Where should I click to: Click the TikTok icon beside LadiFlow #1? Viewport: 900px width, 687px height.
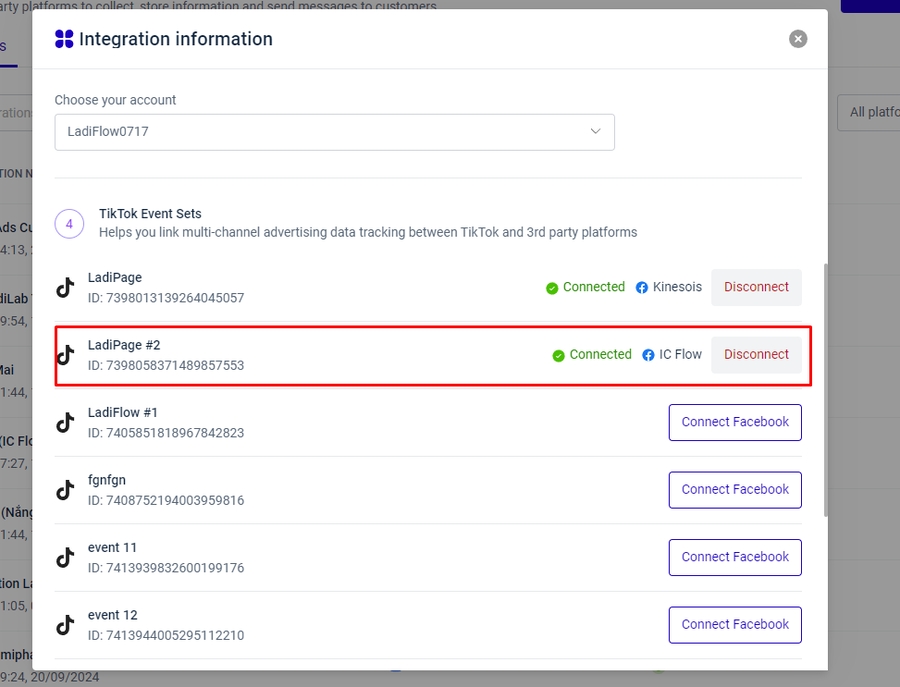point(65,422)
